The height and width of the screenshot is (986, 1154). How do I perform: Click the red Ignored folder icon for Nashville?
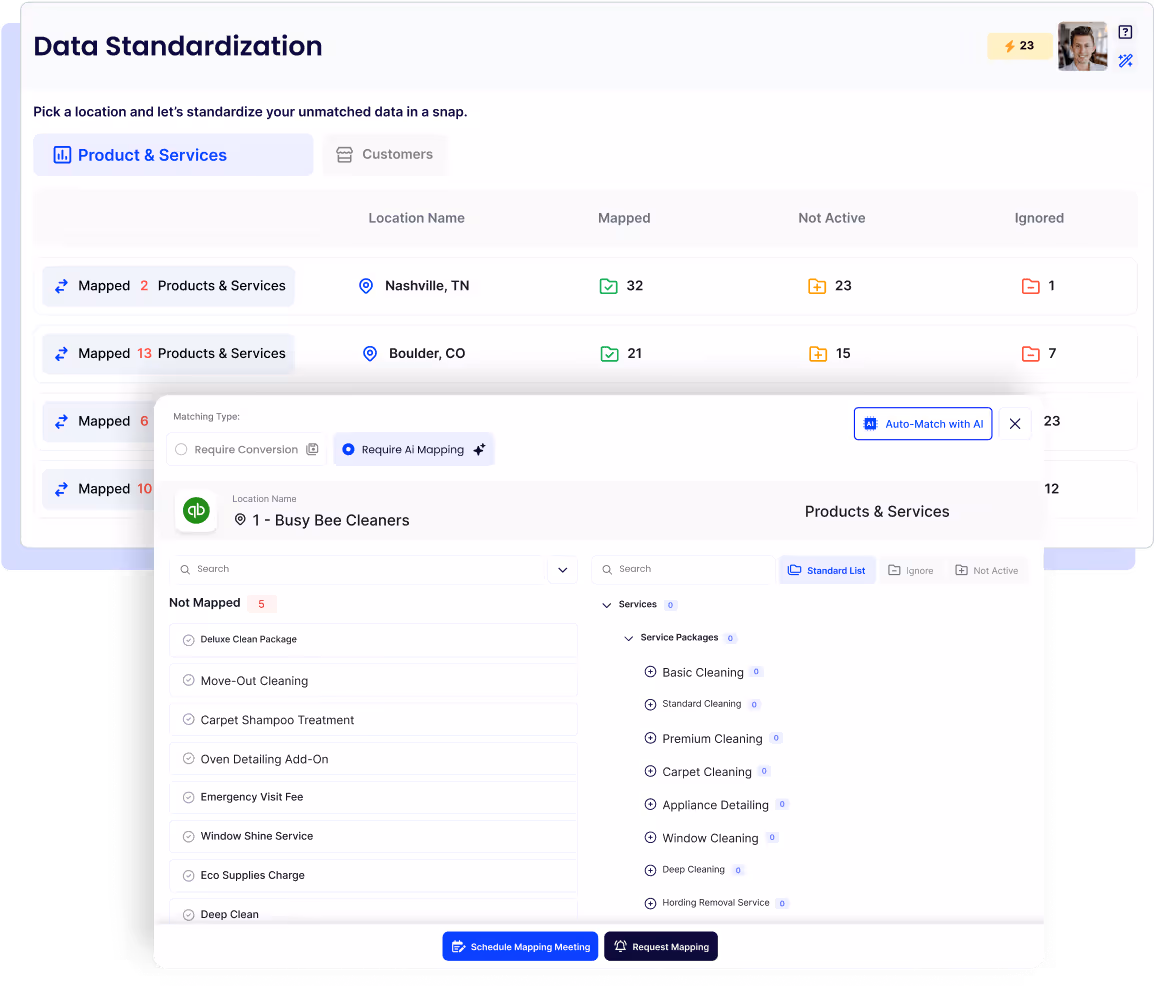pyautogui.click(x=1030, y=286)
